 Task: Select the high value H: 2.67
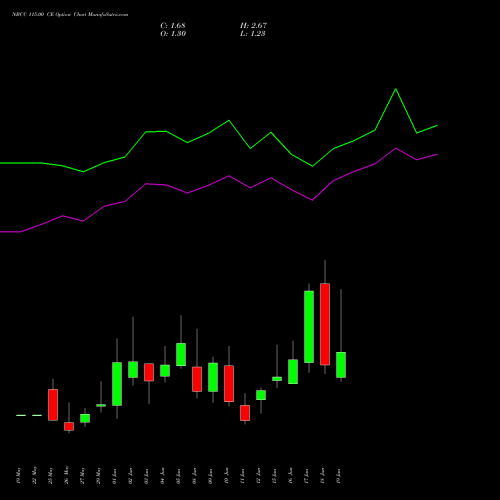click(x=253, y=25)
